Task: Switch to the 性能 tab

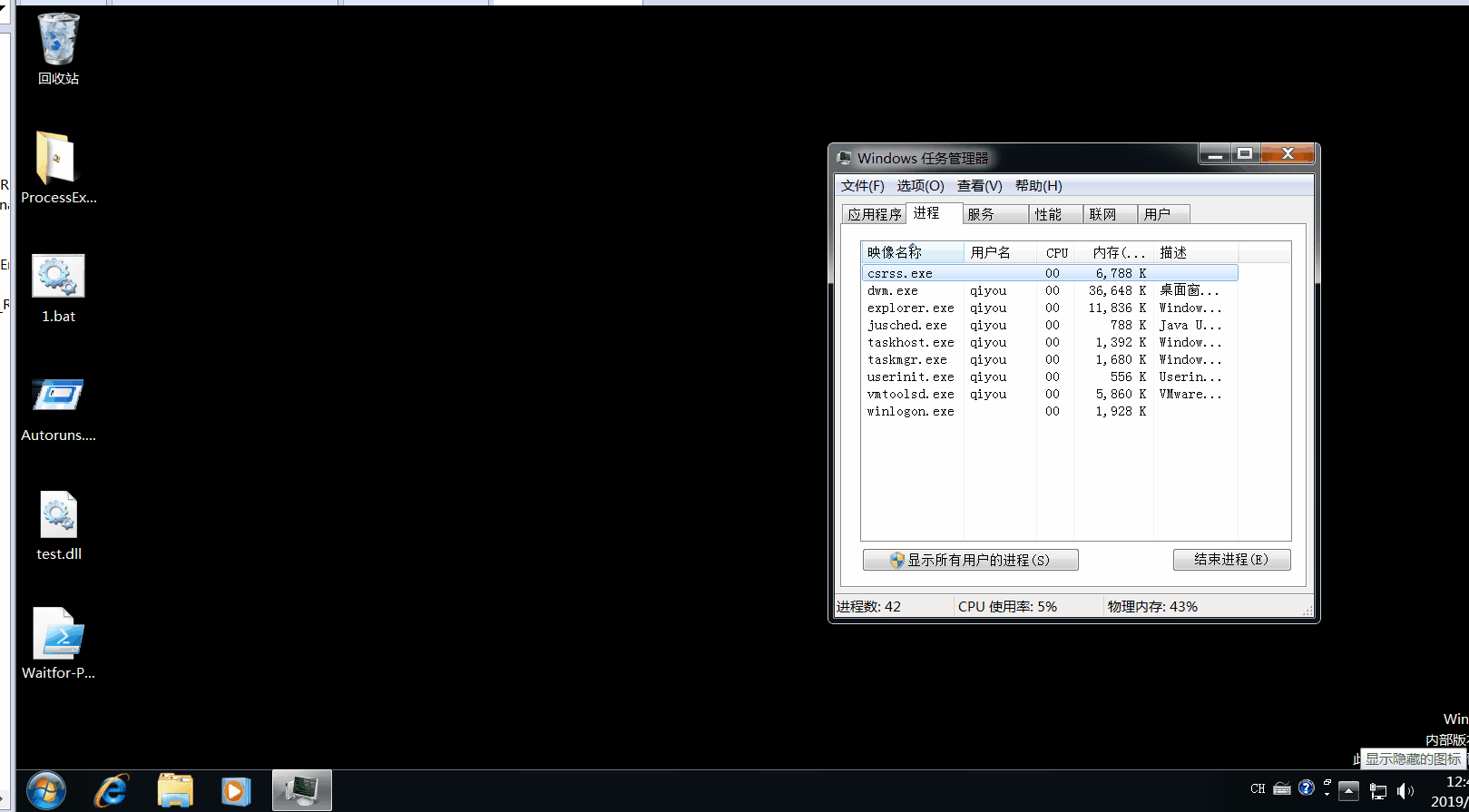Action: [1048, 214]
